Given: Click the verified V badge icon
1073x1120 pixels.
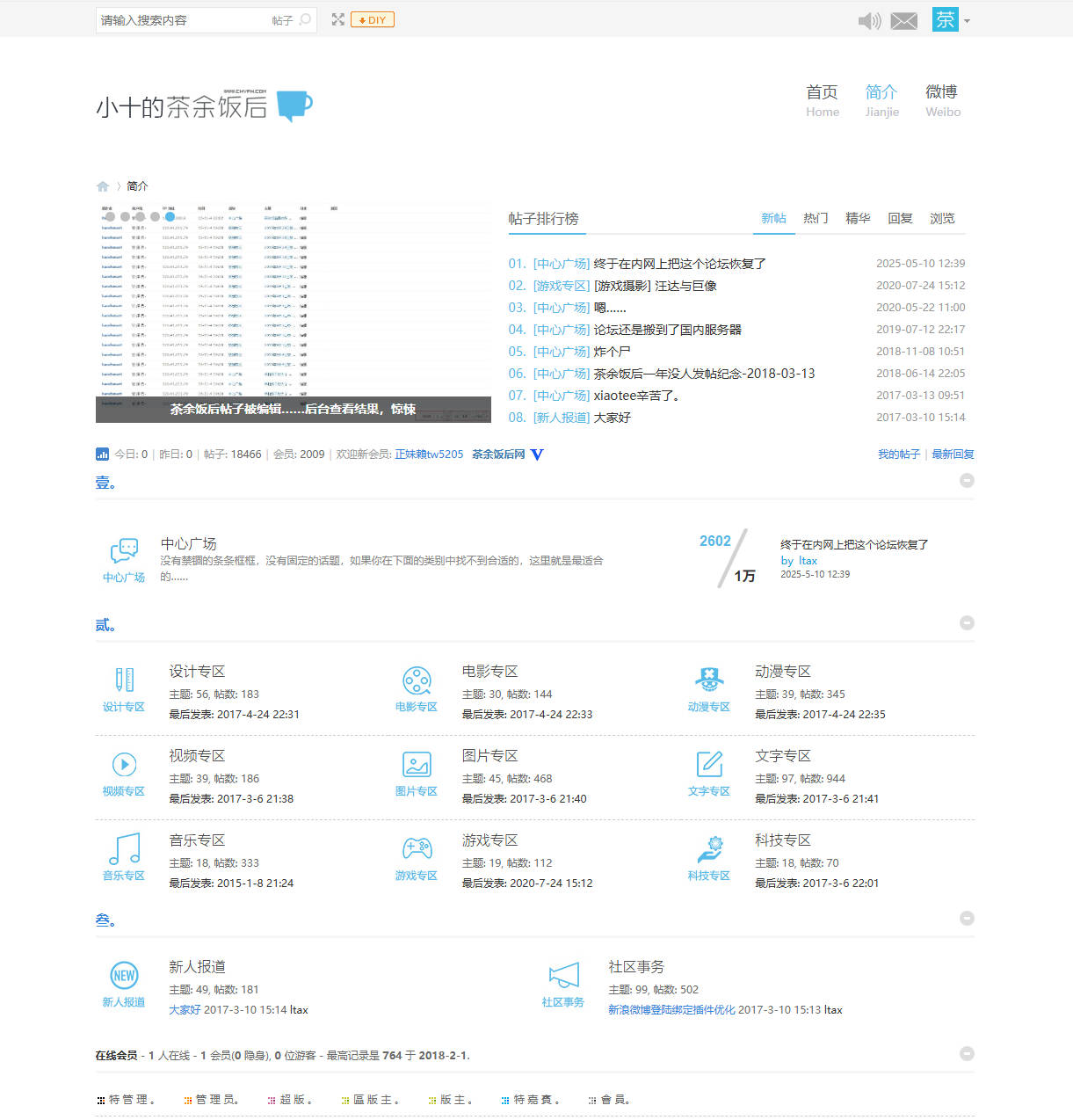Looking at the screenshot, I should pyautogui.click(x=537, y=455).
